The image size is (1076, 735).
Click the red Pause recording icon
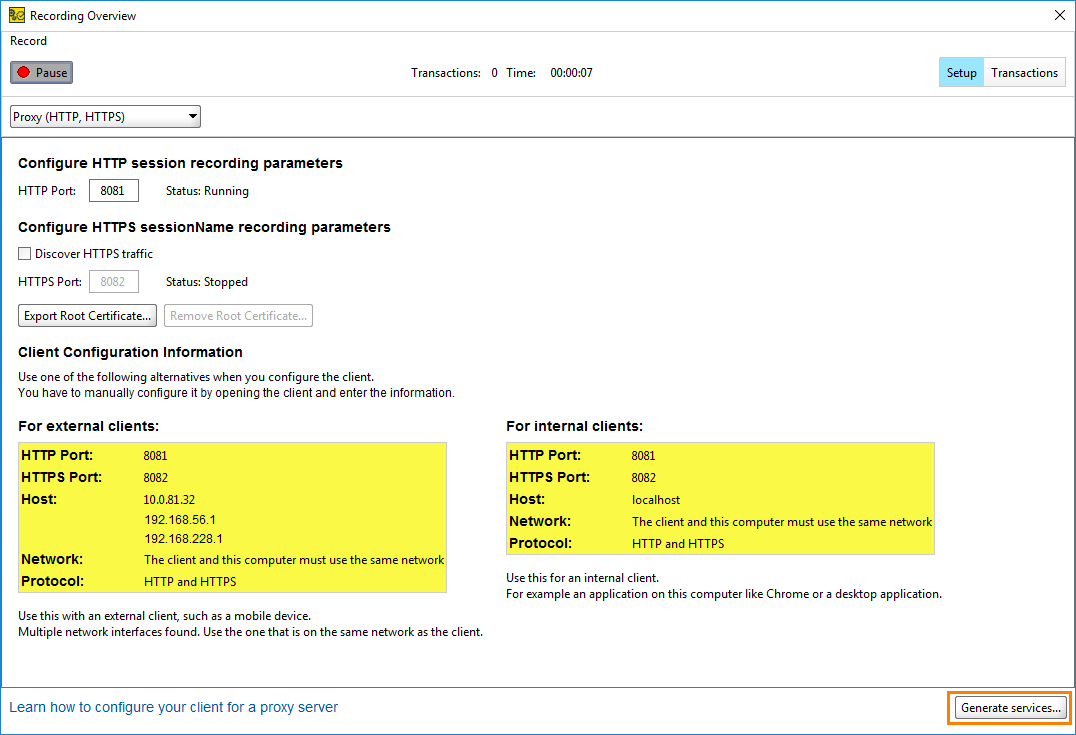click(x=23, y=71)
